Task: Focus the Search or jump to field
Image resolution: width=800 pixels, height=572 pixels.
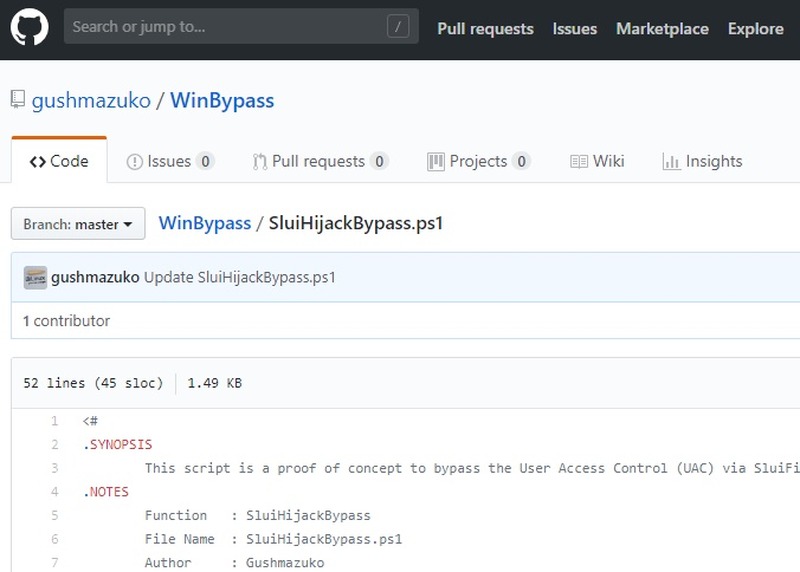Action: pos(225,28)
